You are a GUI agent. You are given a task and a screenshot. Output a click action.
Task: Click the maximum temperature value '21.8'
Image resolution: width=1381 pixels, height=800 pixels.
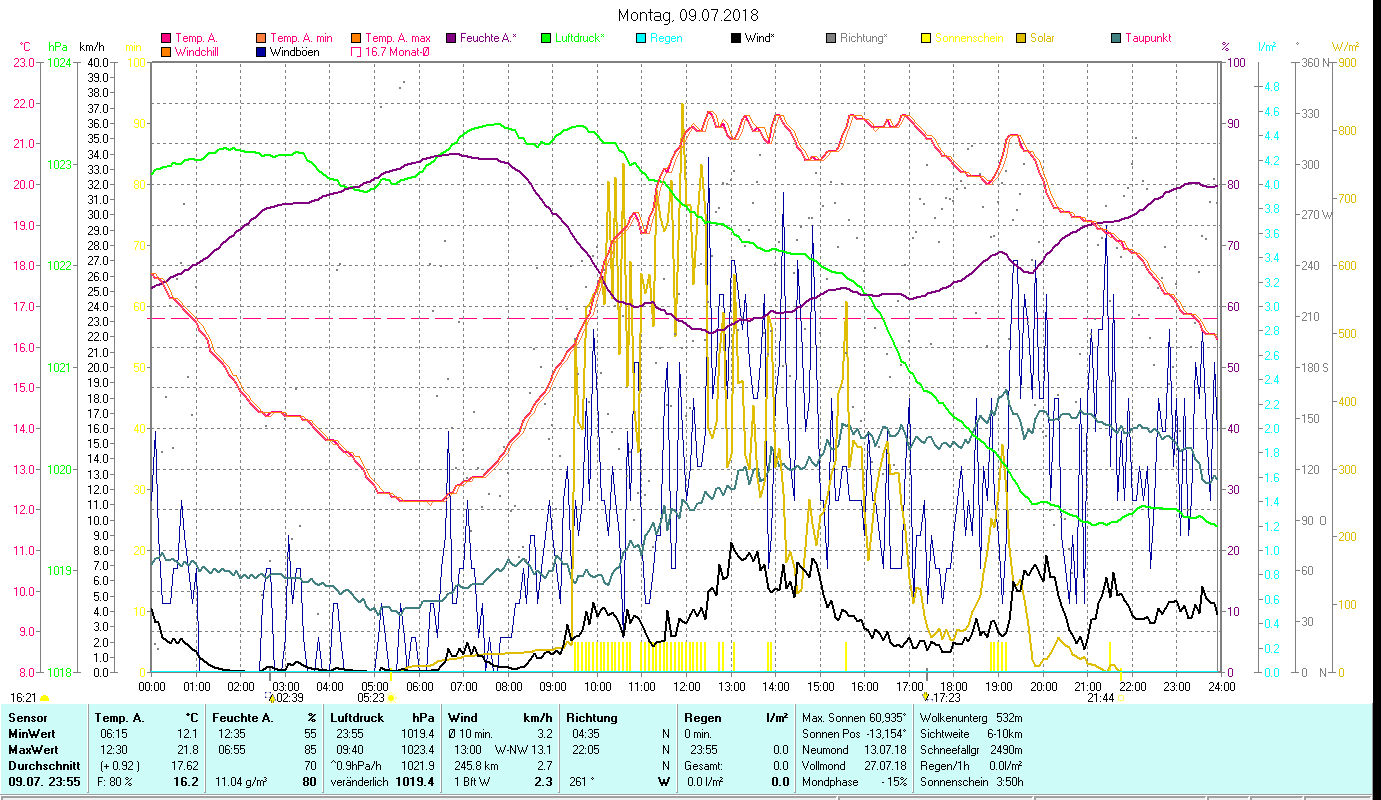pos(188,750)
